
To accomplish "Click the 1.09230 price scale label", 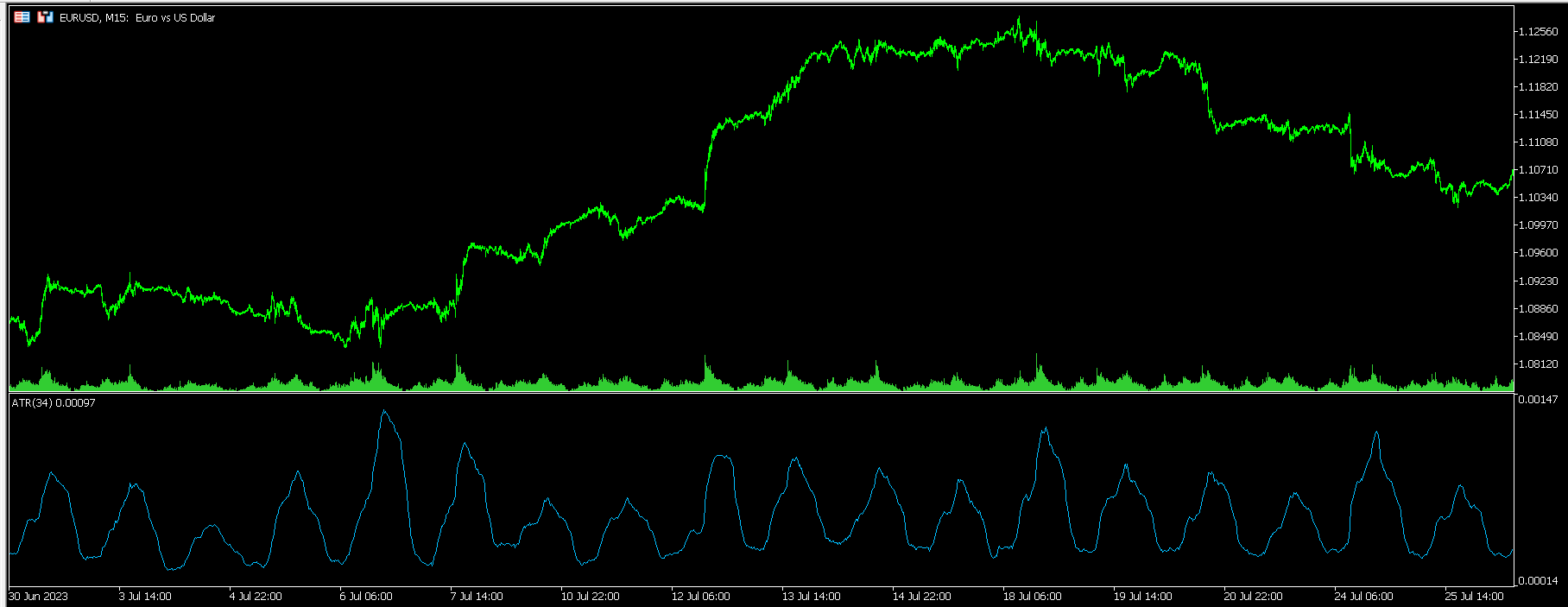I will 1538,281.
